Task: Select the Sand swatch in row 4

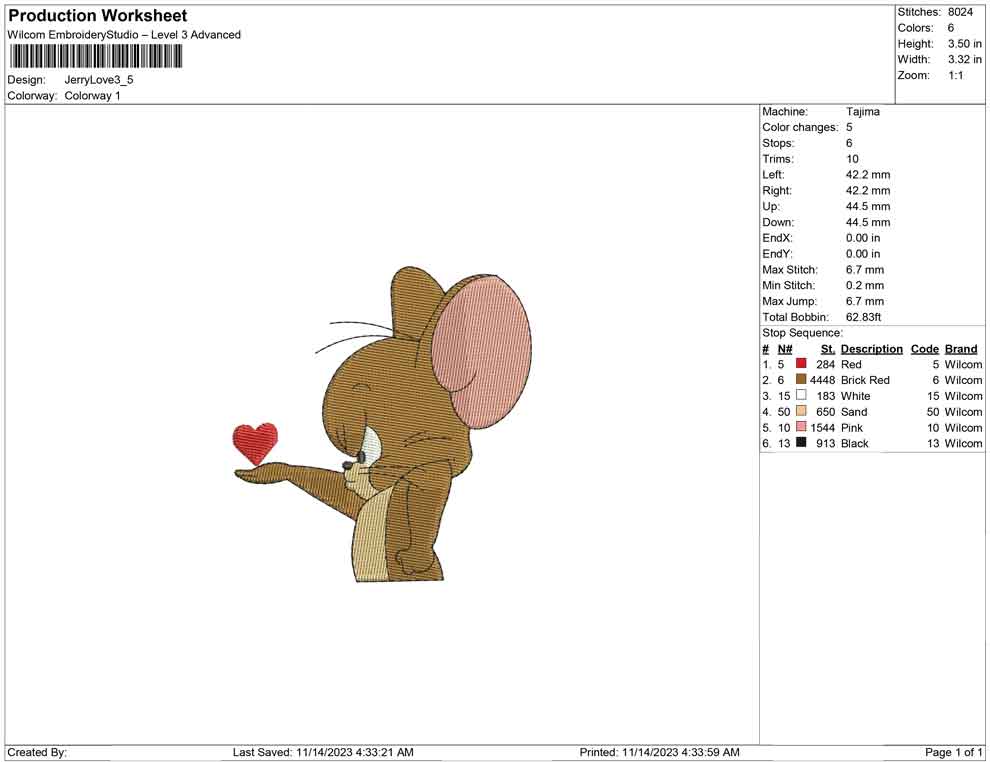Action: click(799, 412)
